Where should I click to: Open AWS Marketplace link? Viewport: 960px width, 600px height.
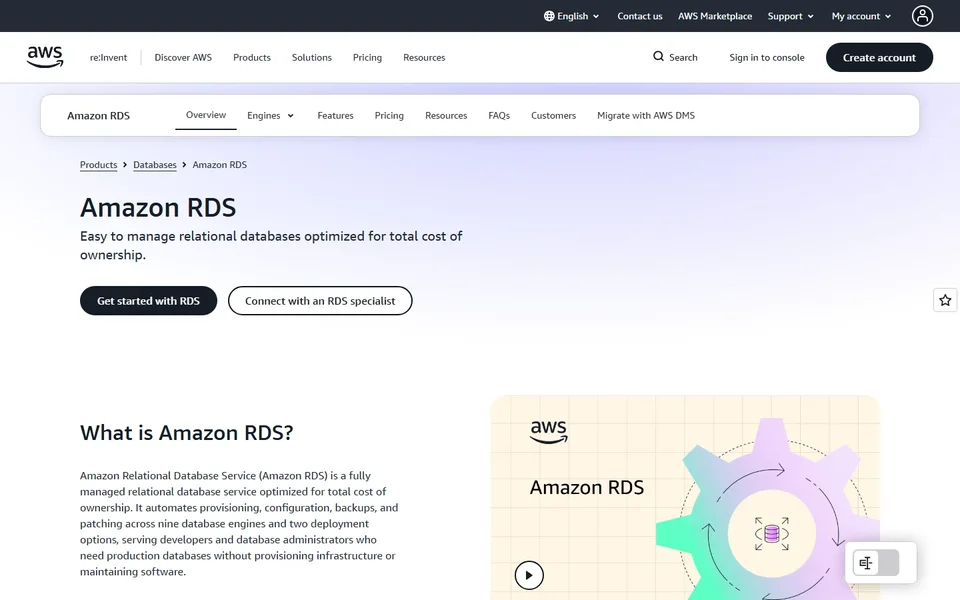click(714, 16)
